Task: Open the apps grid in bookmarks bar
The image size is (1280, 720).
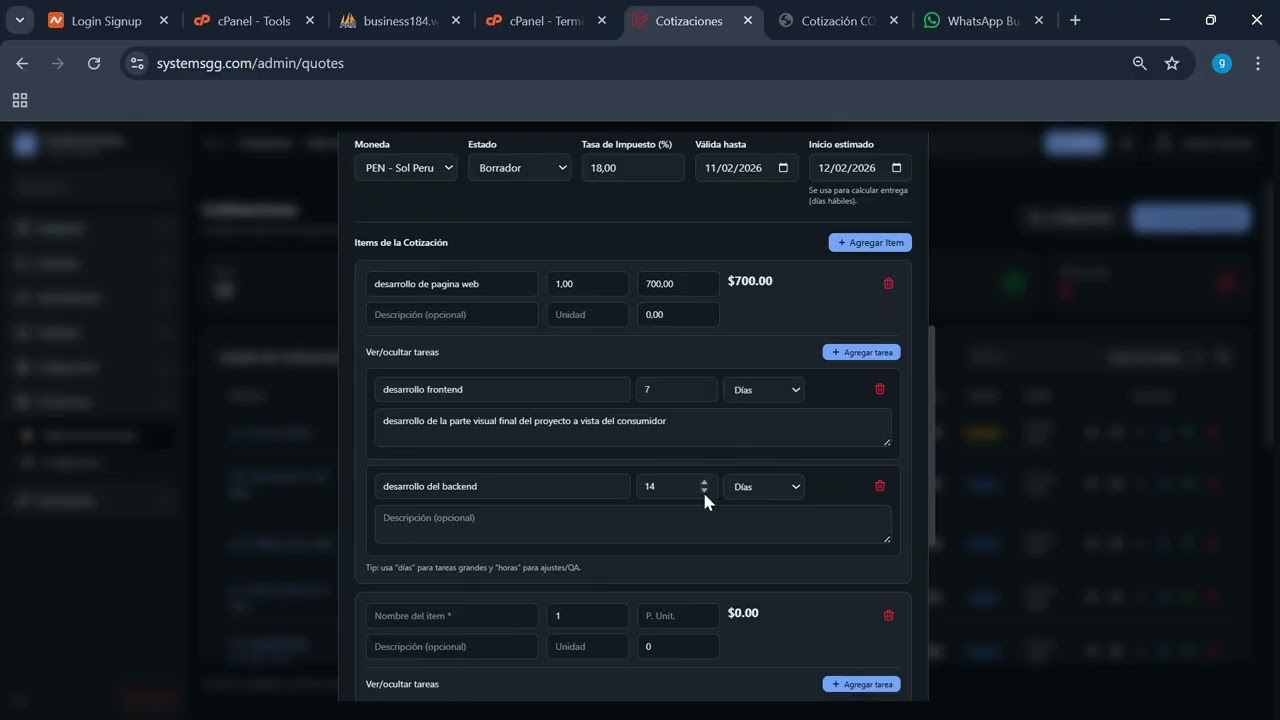Action: [x=20, y=100]
